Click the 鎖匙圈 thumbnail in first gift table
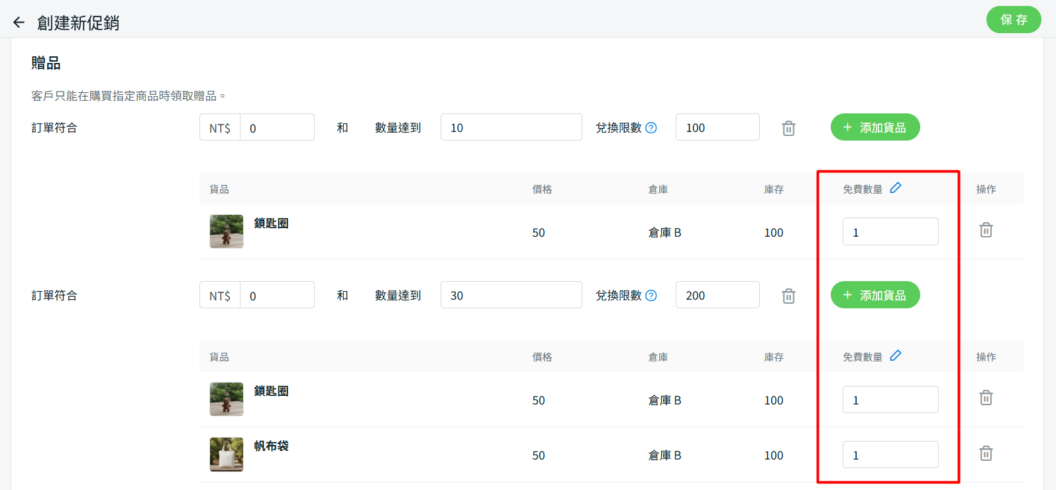1056x490 pixels. pos(226,231)
